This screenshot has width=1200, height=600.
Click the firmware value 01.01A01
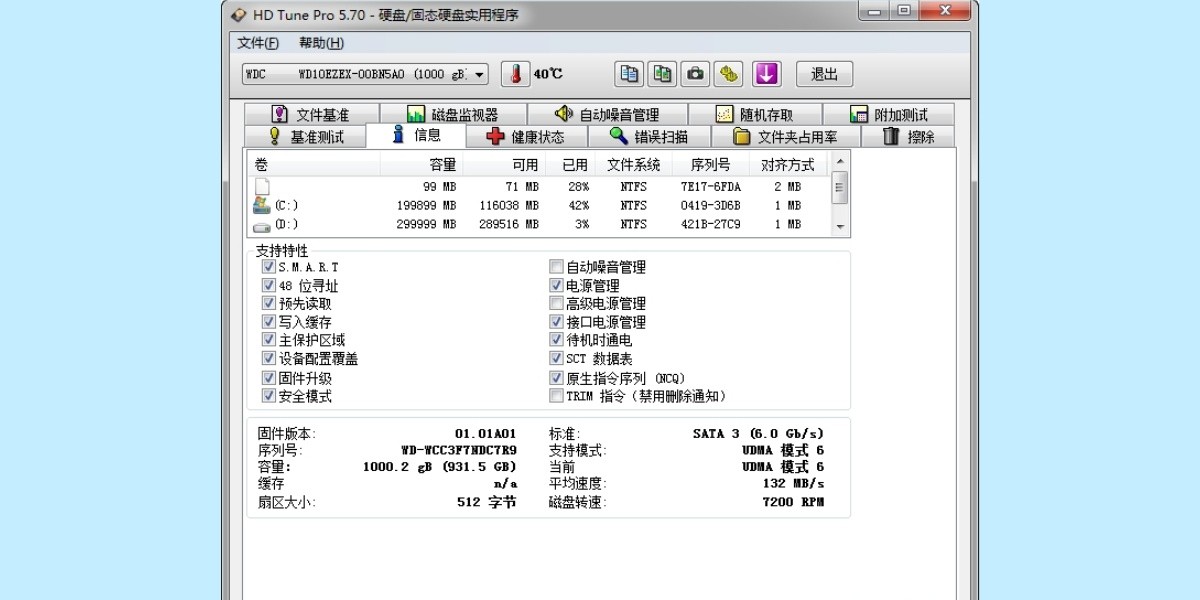(485, 434)
